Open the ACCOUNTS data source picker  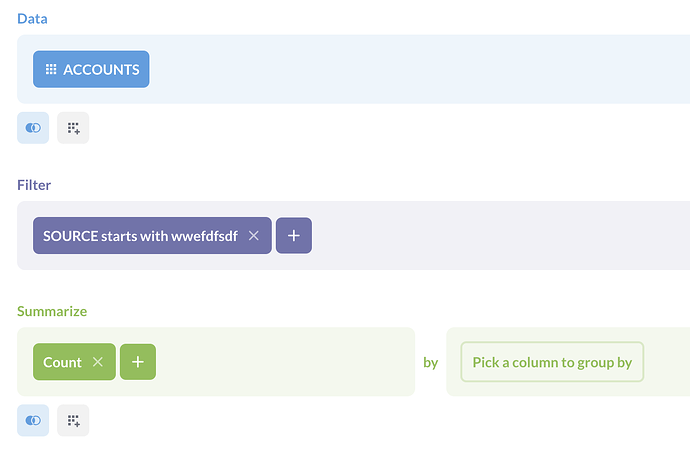[x=101, y=70]
